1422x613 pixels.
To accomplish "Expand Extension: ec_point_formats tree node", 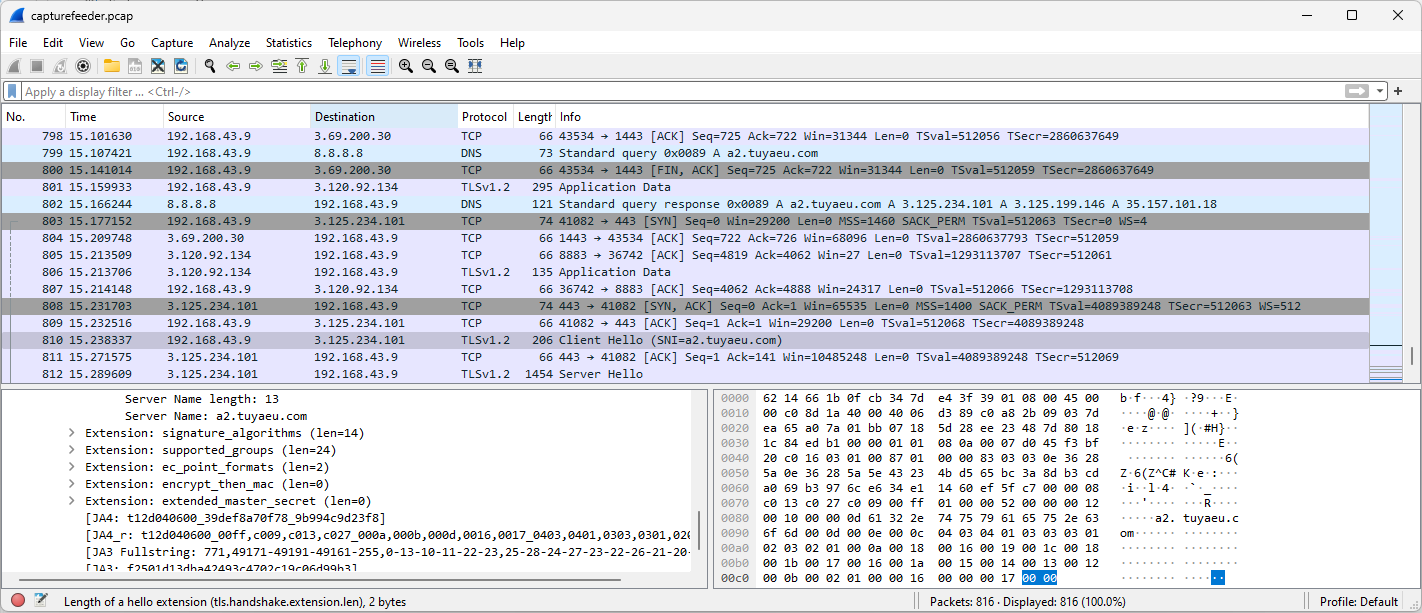I will pos(72,467).
